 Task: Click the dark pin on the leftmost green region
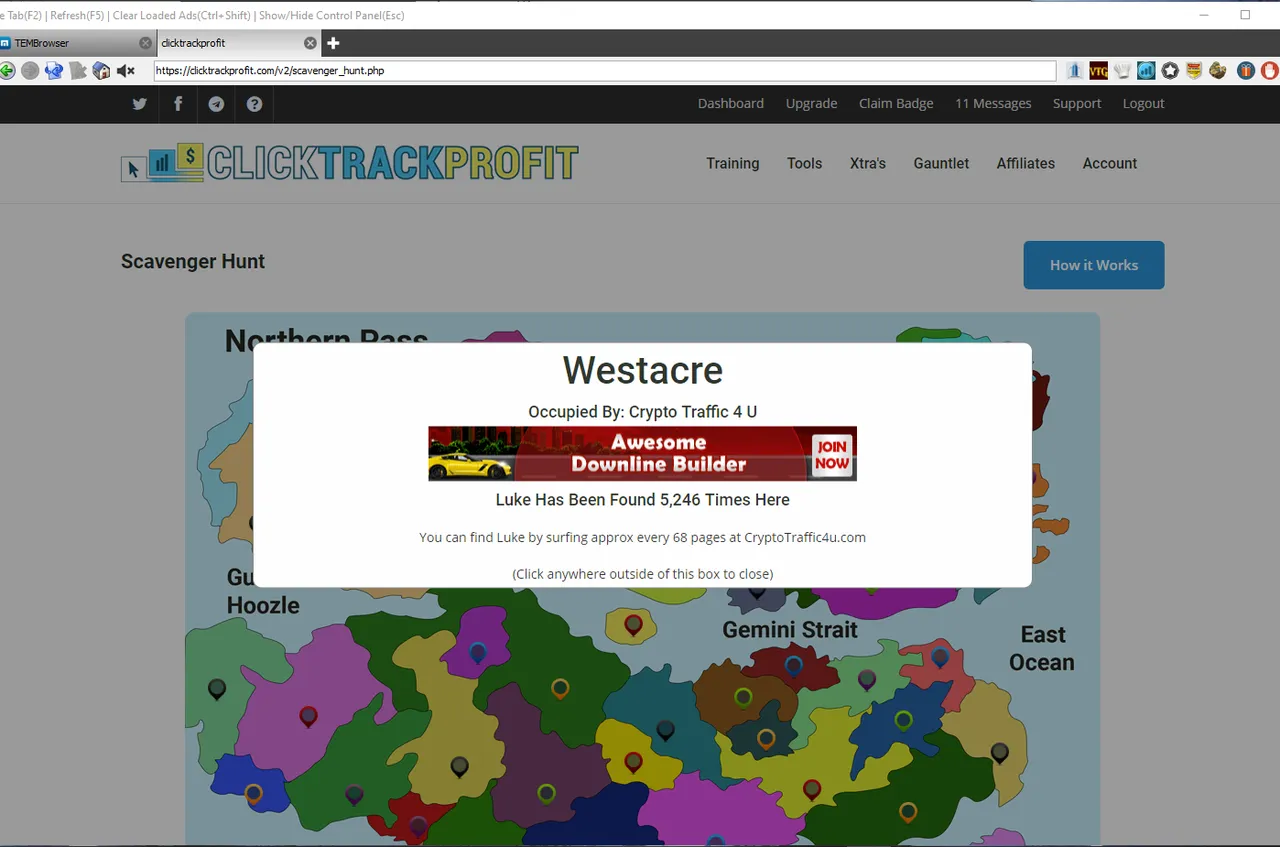click(x=216, y=690)
